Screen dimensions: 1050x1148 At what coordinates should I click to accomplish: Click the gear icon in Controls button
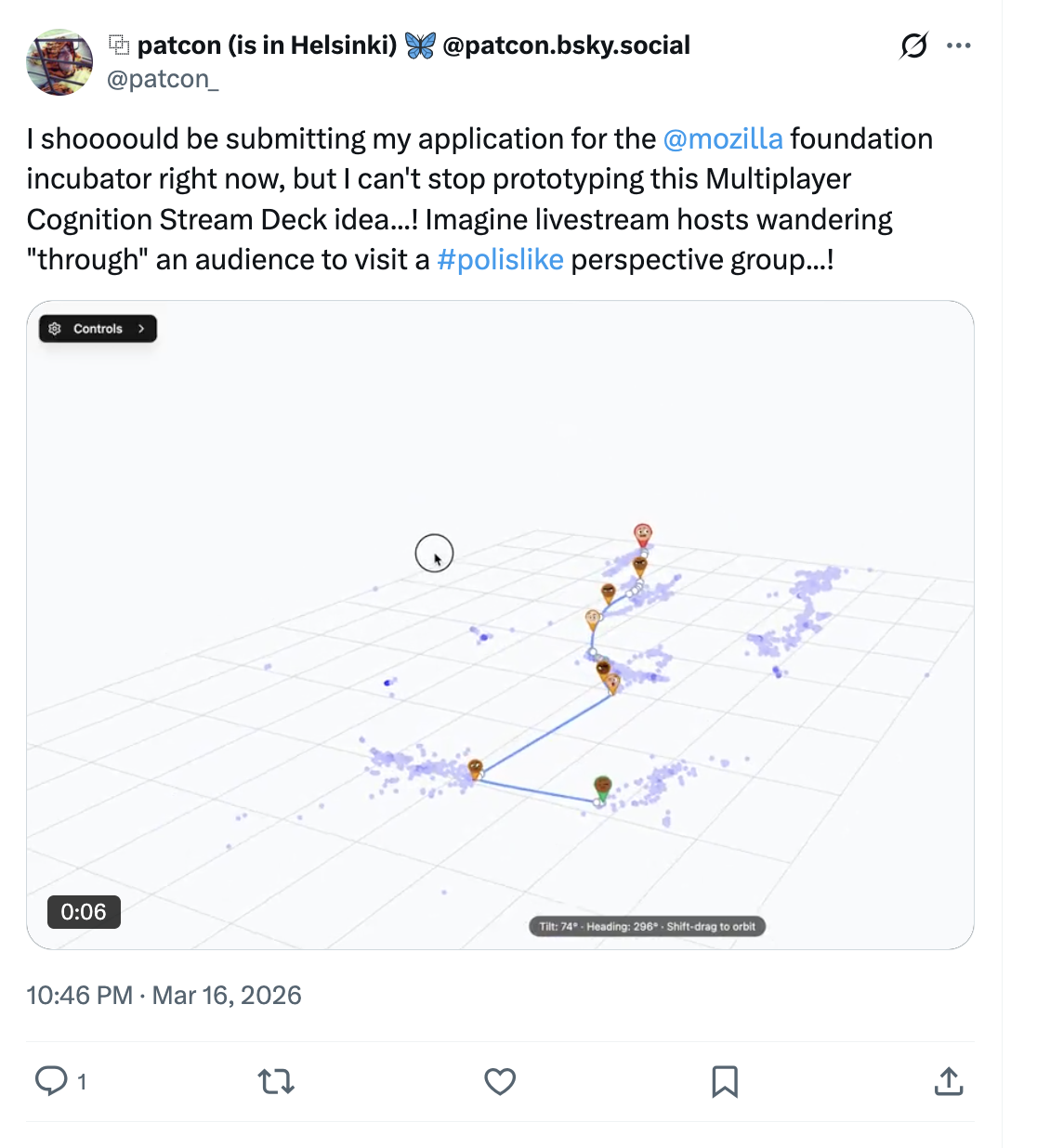[x=55, y=329]
